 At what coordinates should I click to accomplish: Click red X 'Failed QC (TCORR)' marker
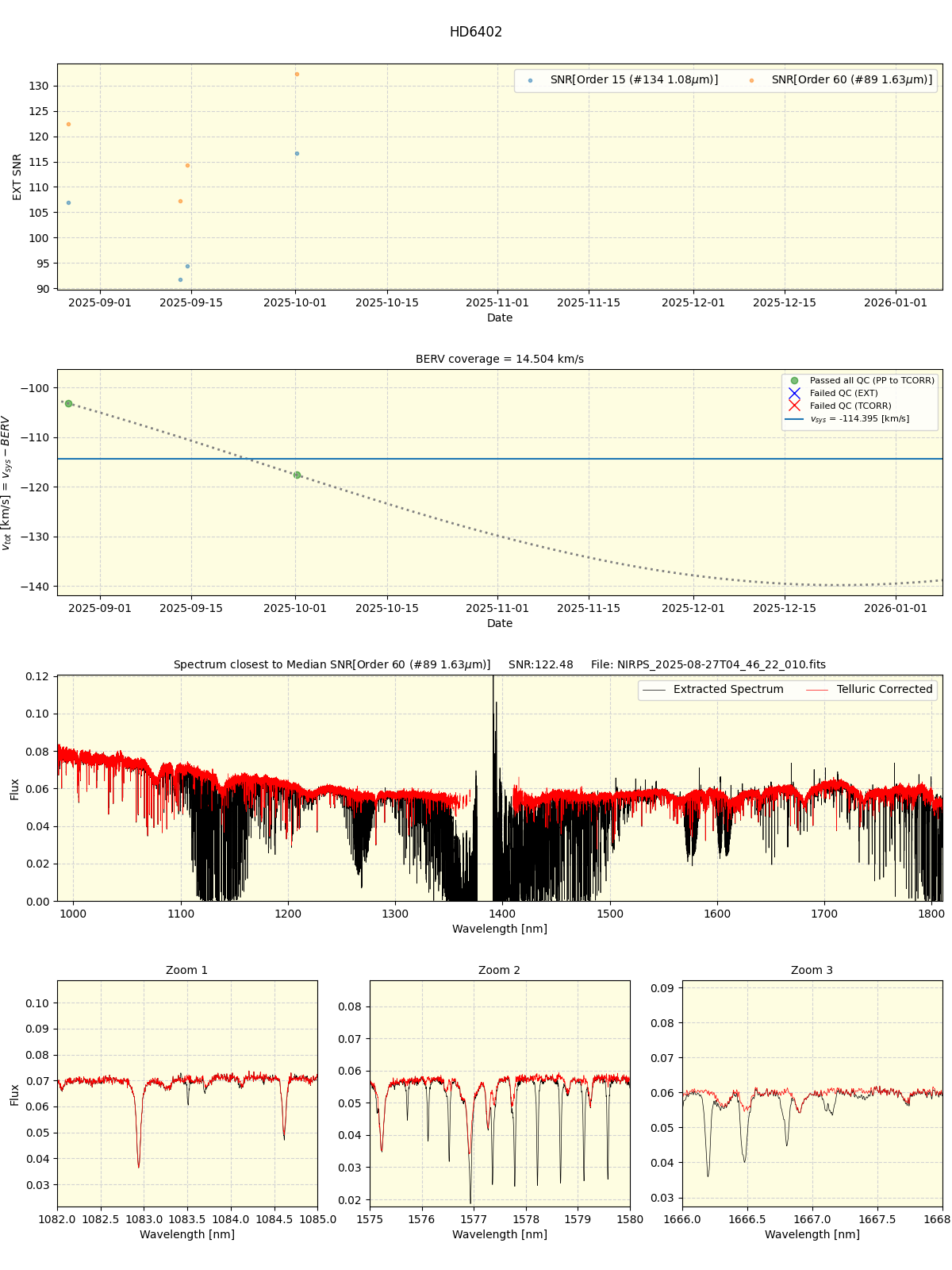794,406
